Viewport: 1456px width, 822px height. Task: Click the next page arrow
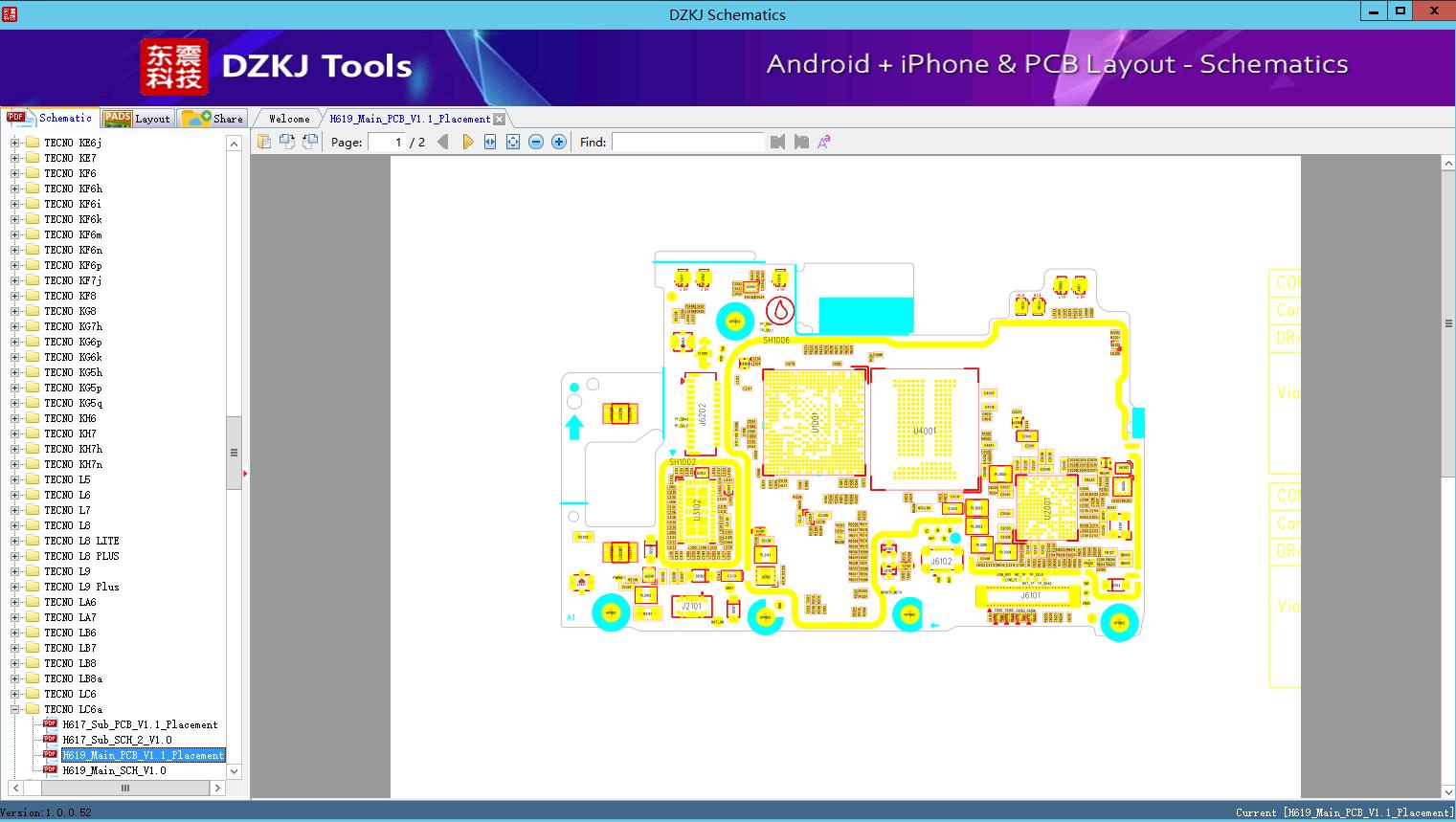[x=467, y=142]
